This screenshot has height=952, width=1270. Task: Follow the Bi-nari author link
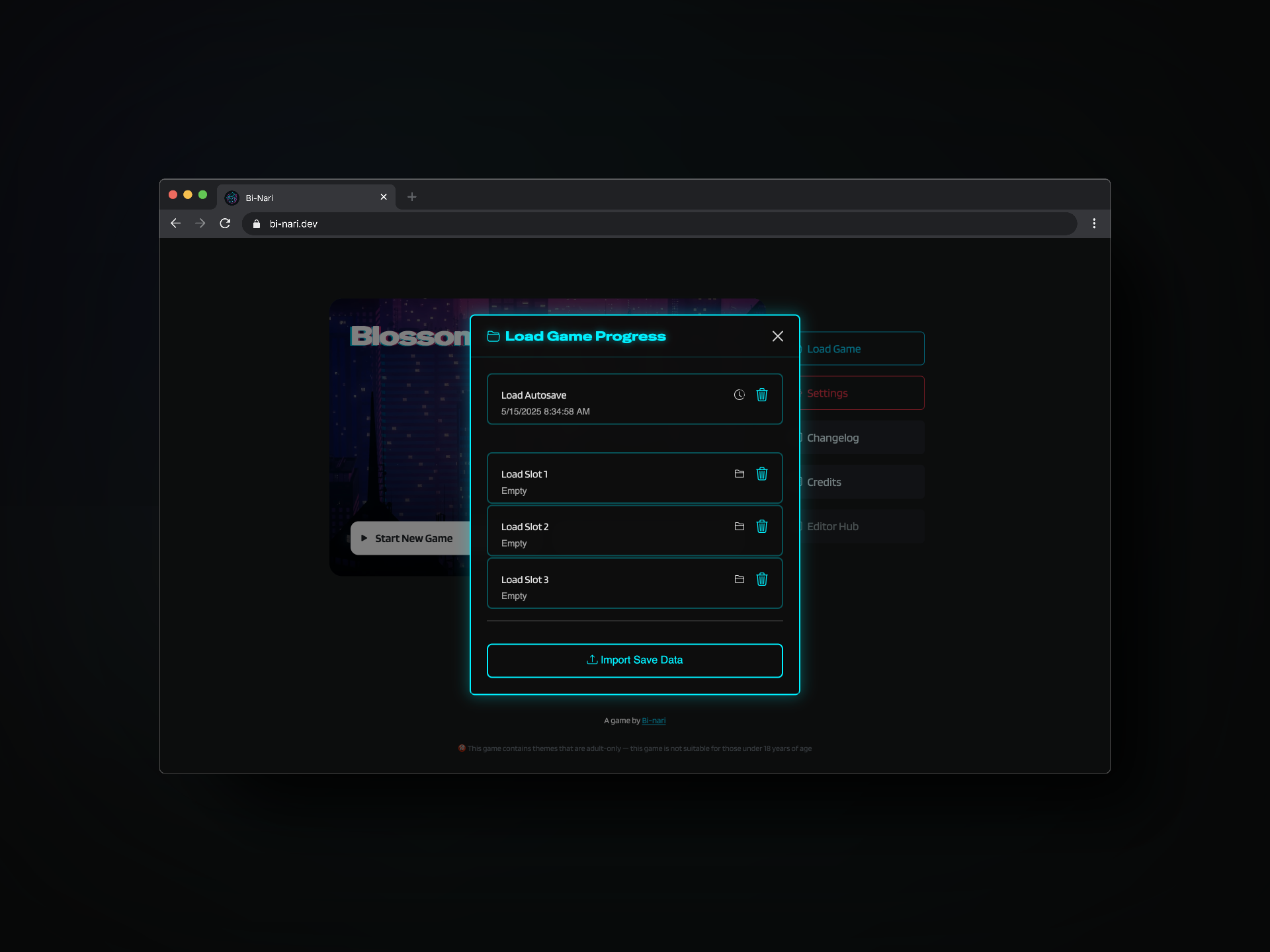tap(654, 721)
